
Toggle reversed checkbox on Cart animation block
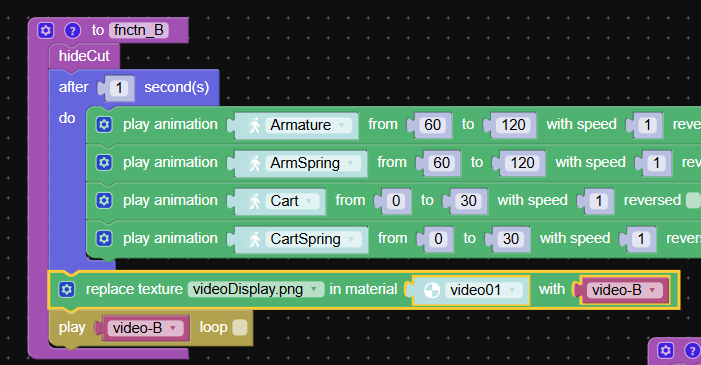coord(693,200)
